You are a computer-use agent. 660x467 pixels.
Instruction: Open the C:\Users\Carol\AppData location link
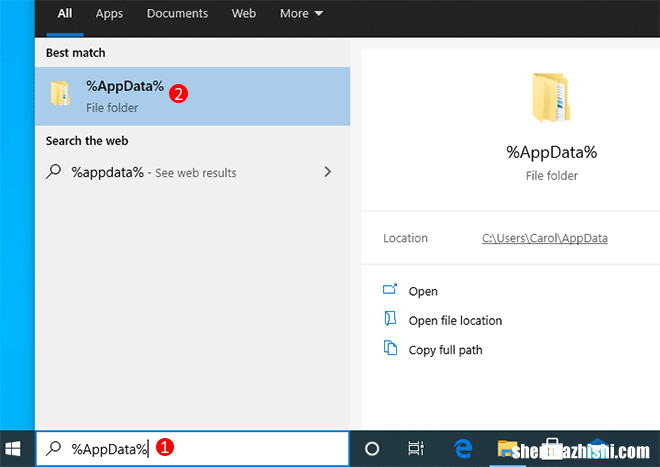(545, 238)
